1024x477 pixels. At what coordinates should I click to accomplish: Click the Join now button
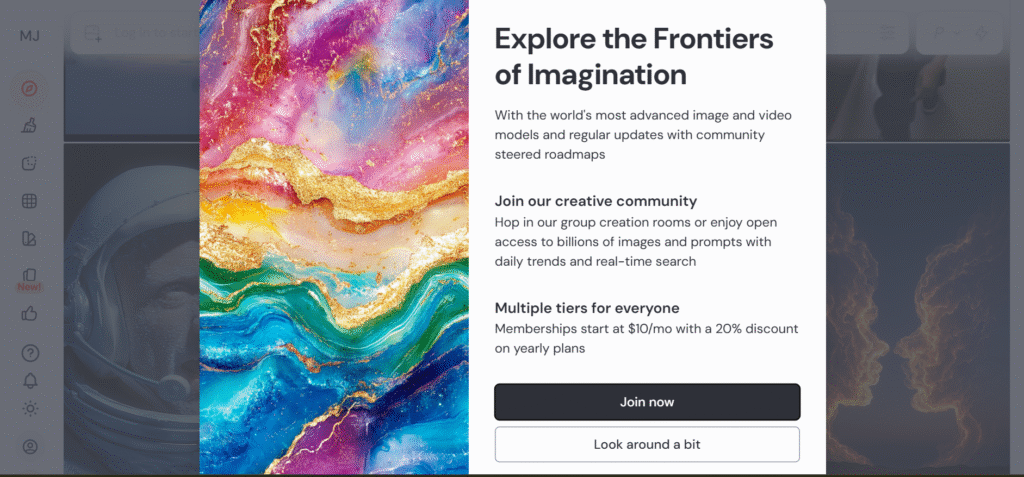pyautogui.click(x=647, y=402)
